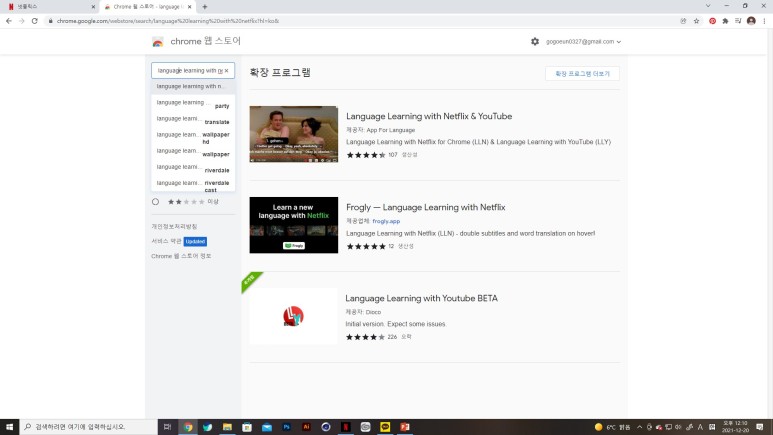The image size is (773, 435).
Task: Open the Chrome three-dot menu
Action: click(764, 21)
